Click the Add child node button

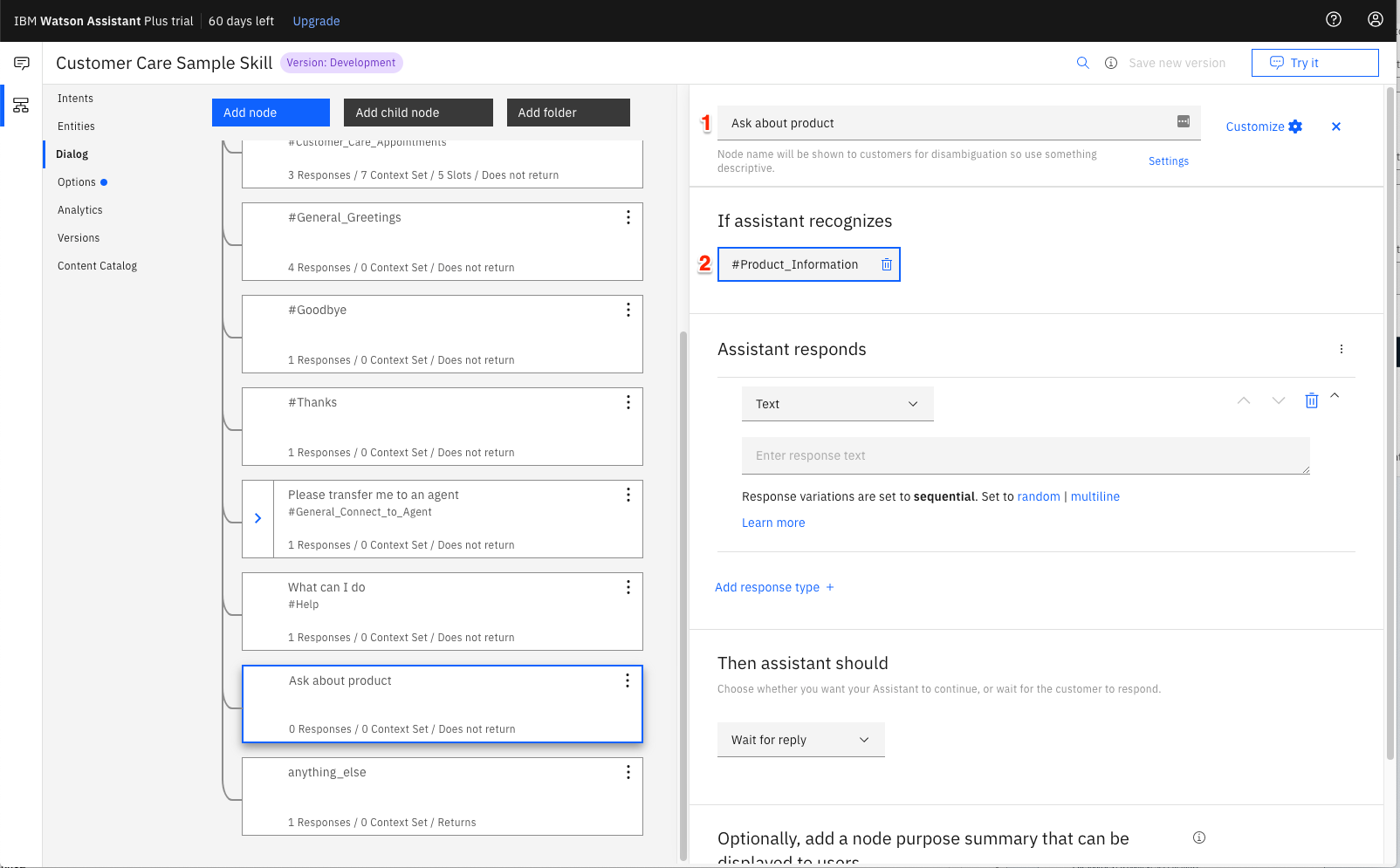(x=418, y=113)
